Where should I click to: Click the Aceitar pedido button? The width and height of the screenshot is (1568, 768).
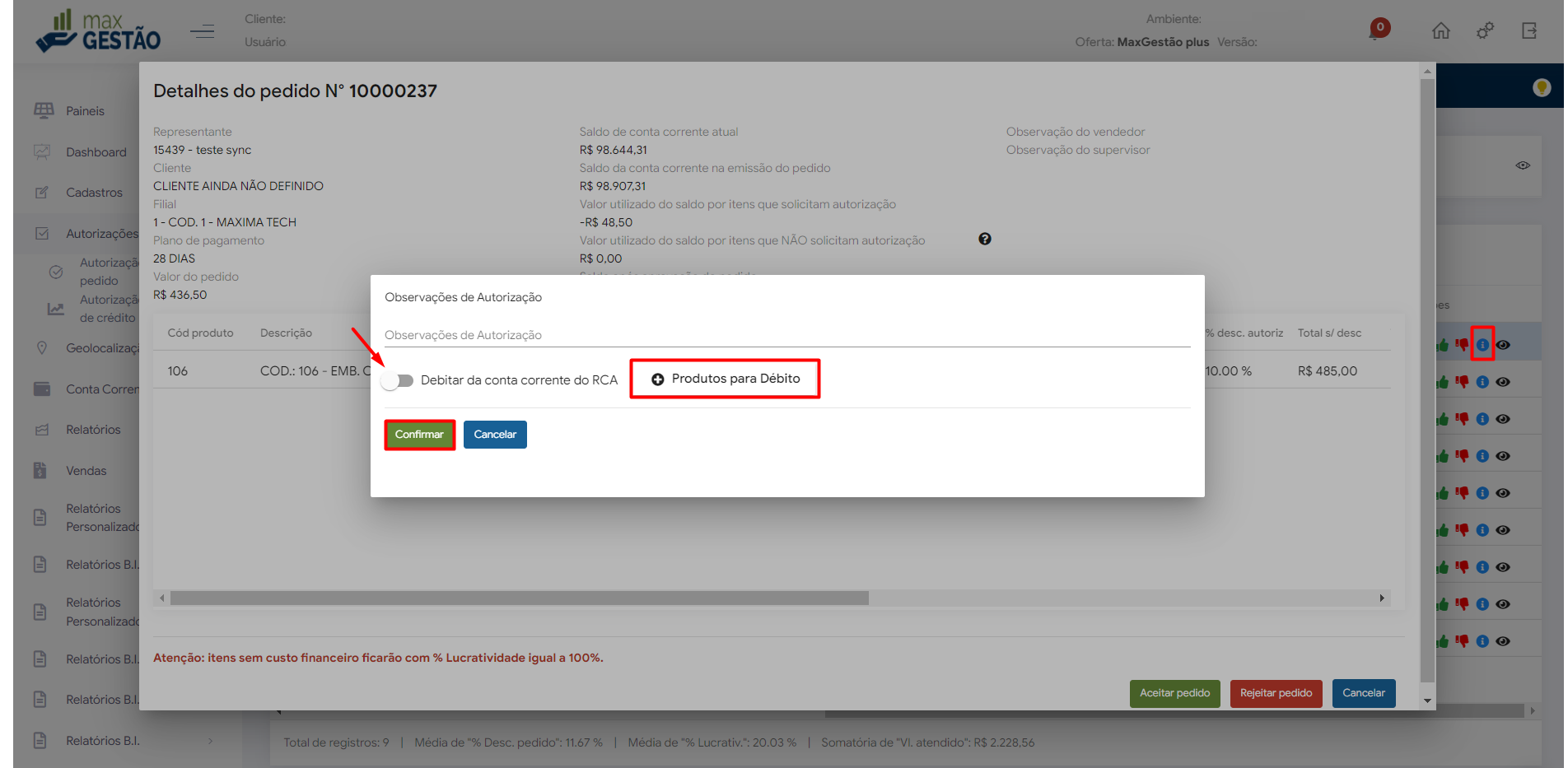pyautogui.click(x=1174, y=693)
